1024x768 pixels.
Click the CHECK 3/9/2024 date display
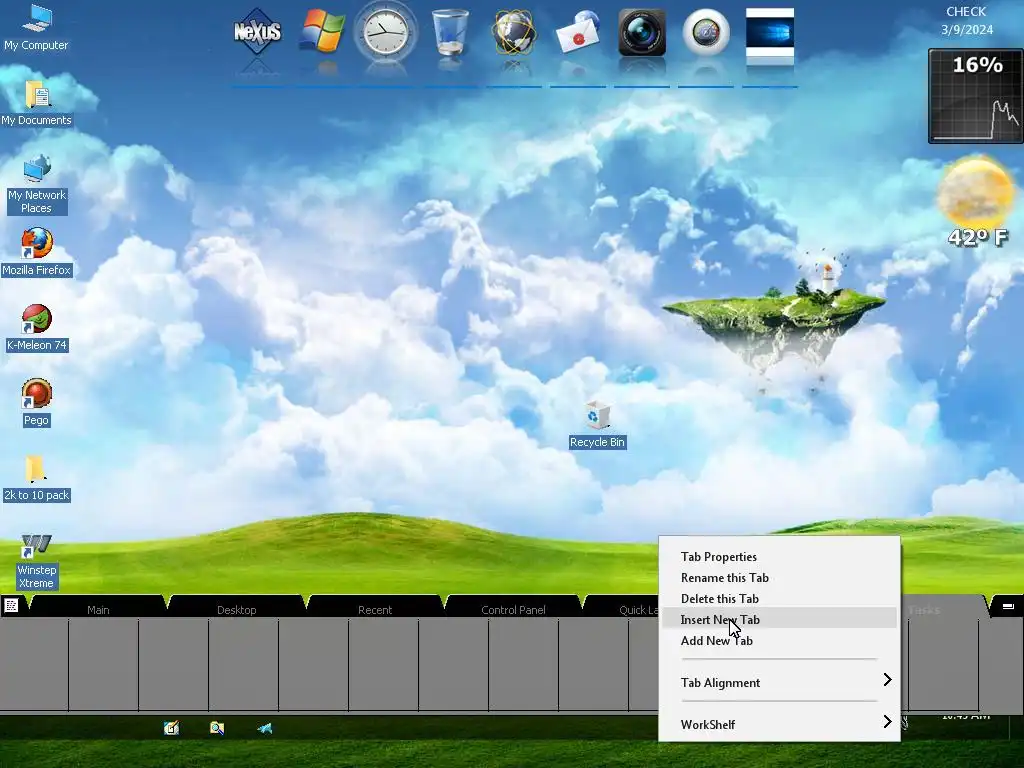(x=967, y=21)
